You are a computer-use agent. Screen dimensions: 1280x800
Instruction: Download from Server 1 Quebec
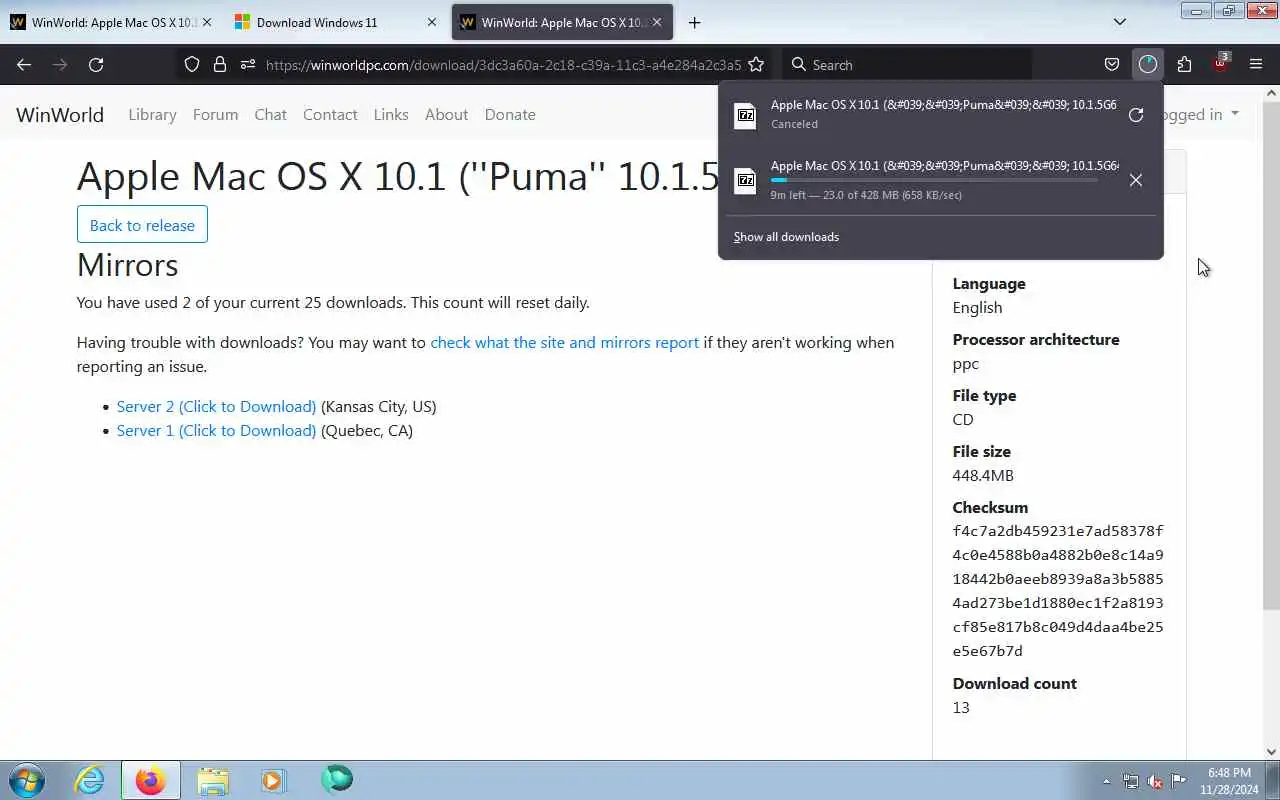[216, 430]
